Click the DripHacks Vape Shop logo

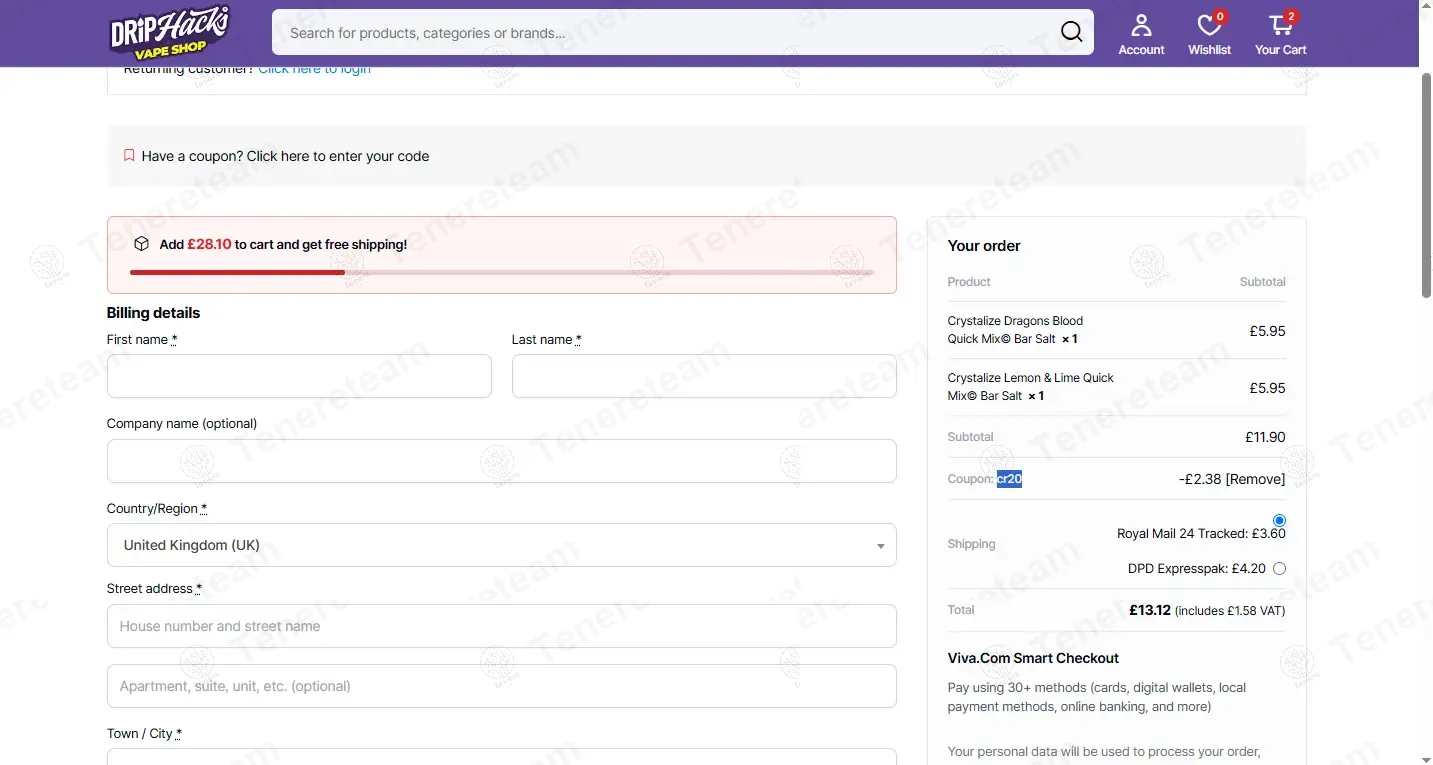pos(169,33)
